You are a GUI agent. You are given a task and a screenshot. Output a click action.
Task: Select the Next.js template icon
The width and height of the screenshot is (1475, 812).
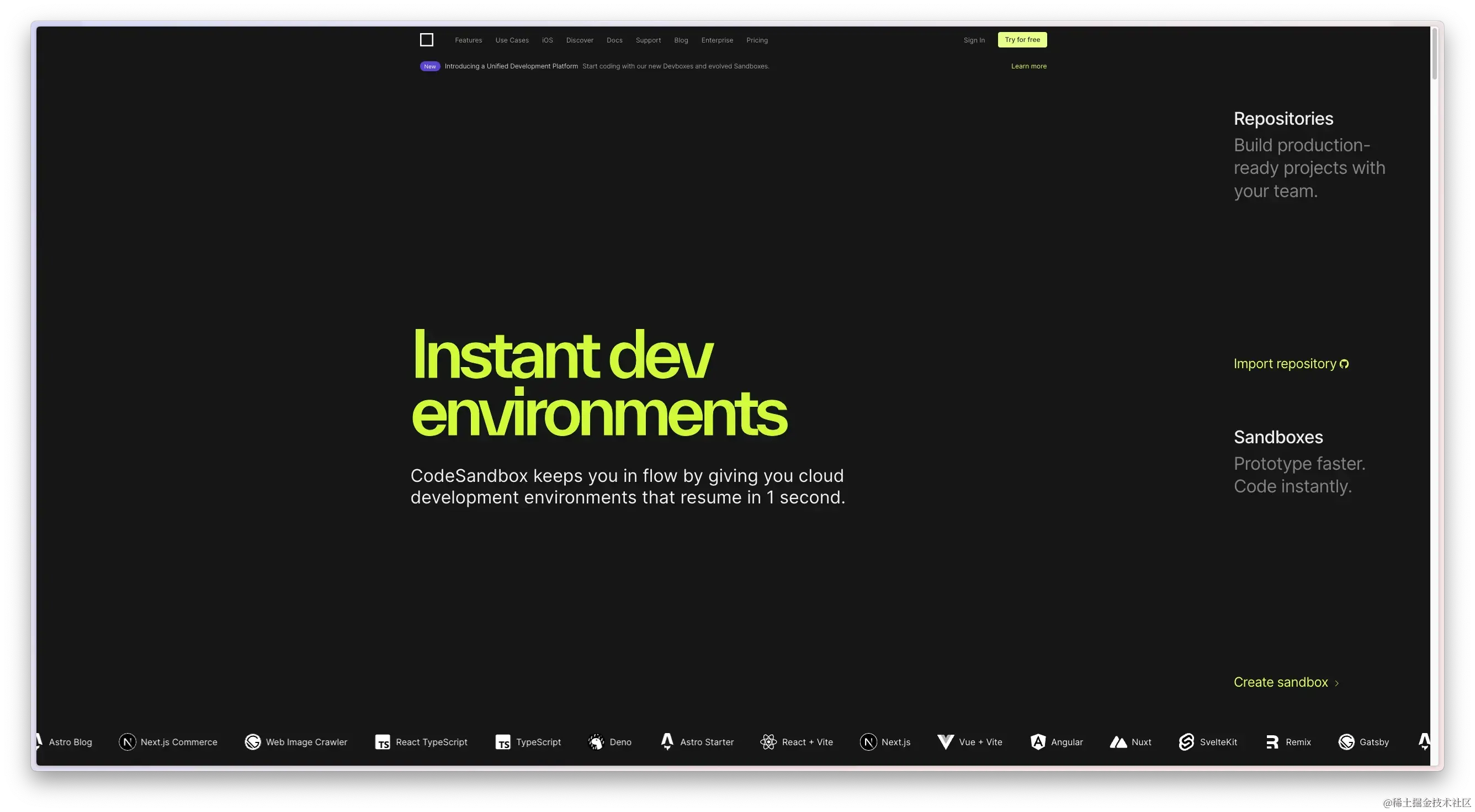pyautogui.click(x=868, y=741)
